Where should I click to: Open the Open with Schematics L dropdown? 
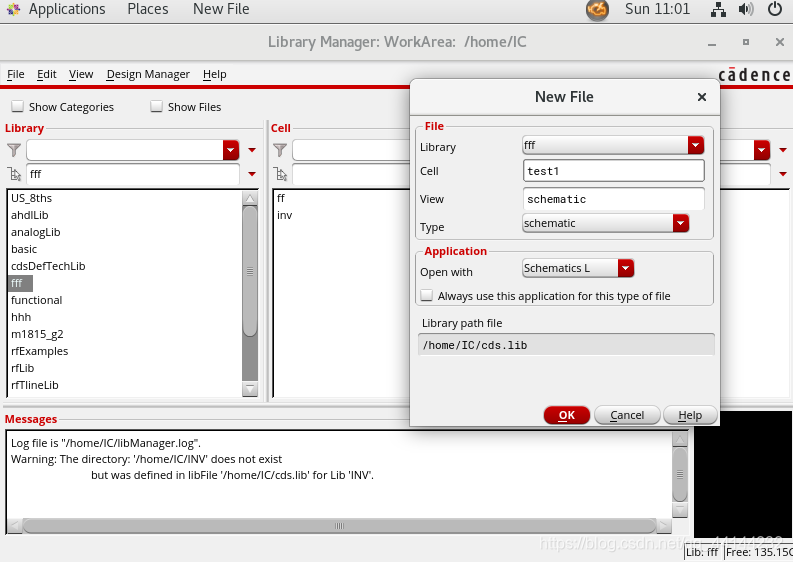coord(626,268)
